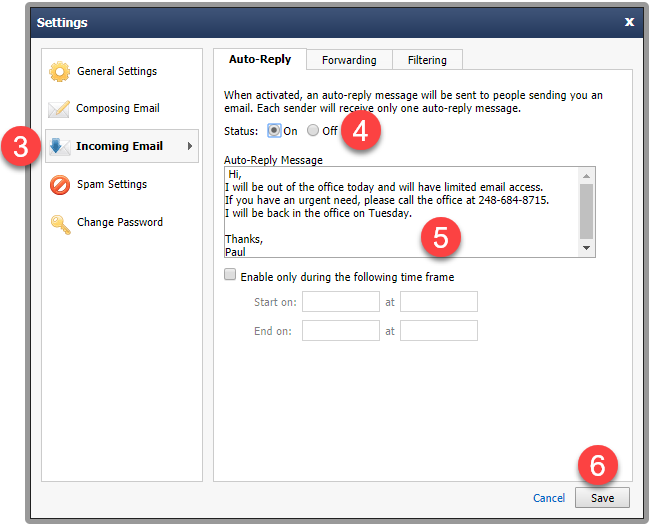Click the Change Password key icon
The image size is (652, 527).
coord(60,224)
